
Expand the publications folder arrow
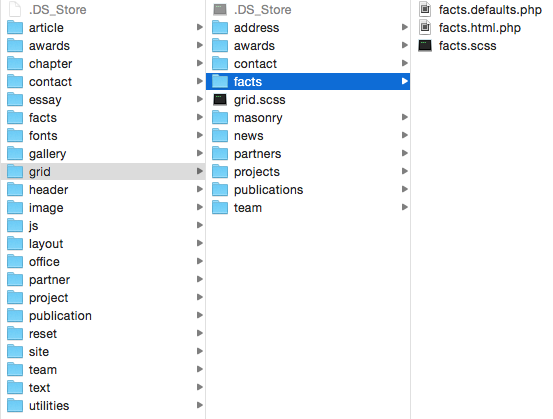[x=405, y=189]
